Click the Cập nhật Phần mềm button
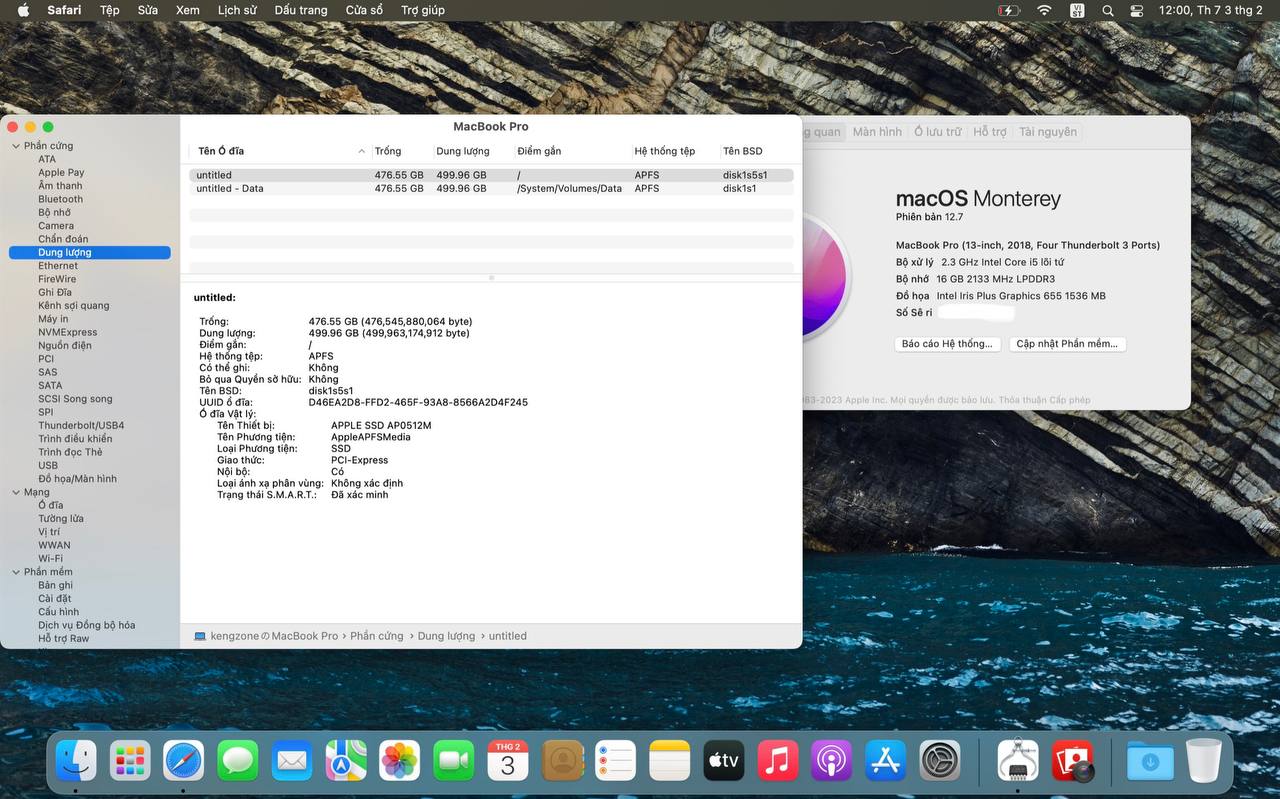Screen dimensions: 1280x799 coord(1066,344)
